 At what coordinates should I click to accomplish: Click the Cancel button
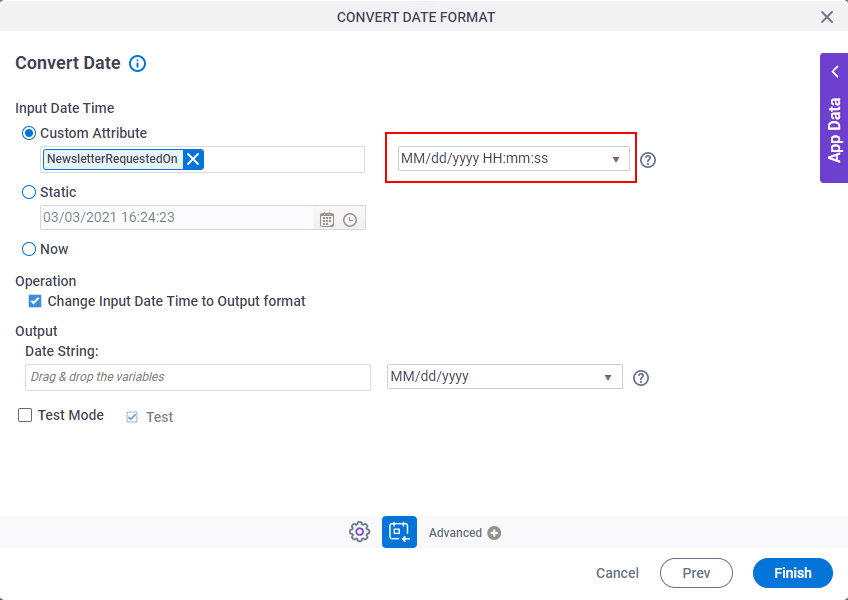617,573
